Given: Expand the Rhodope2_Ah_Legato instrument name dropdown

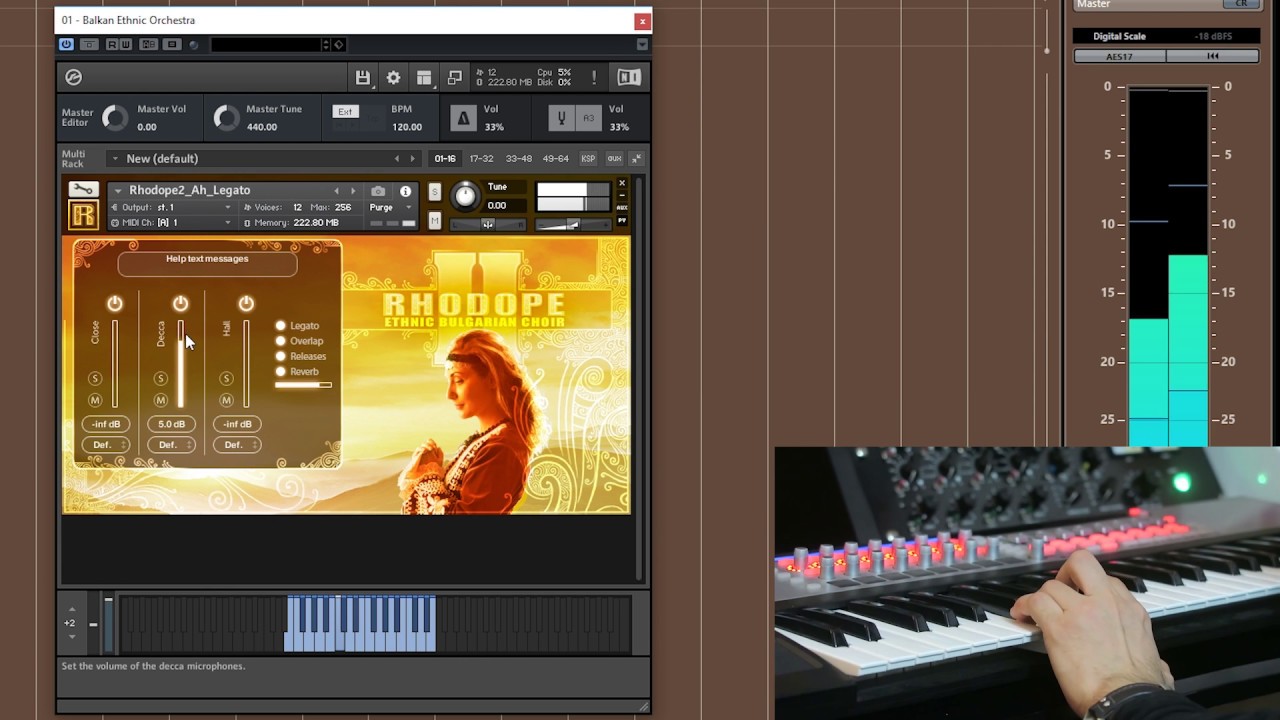Looking at the screenshot, I should click(117, 190).
